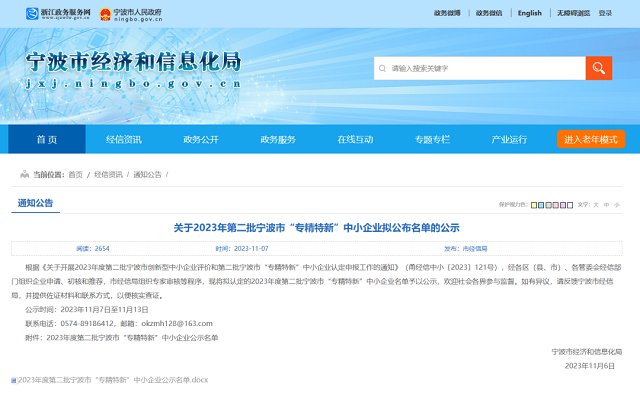Select the blue eye-protection color swatch
Screen dimensions: 640x400
541,205
